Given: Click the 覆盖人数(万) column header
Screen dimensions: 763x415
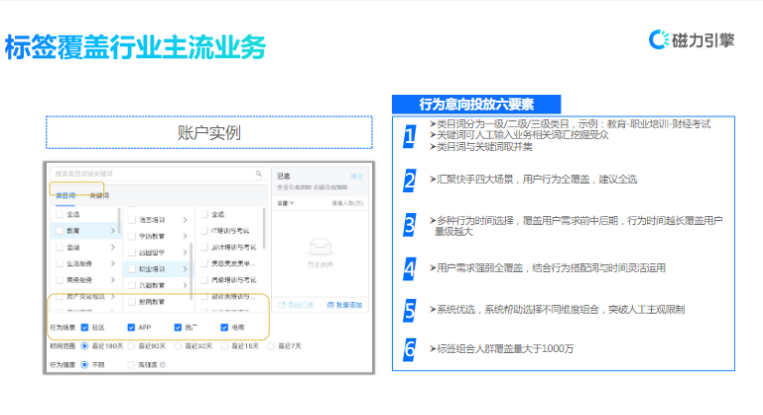Looking at the screenshot, I should pyautogui.click(x=347, y=203).
